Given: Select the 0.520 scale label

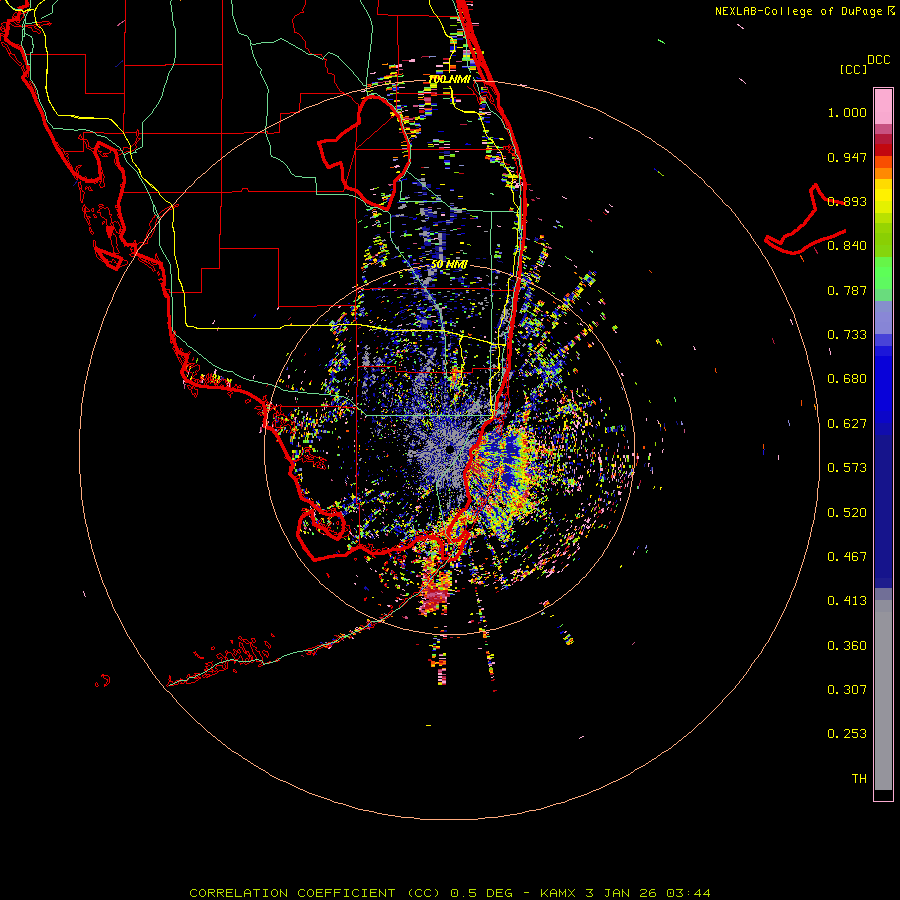Looking at the screenshot, I should pos(847,513).
